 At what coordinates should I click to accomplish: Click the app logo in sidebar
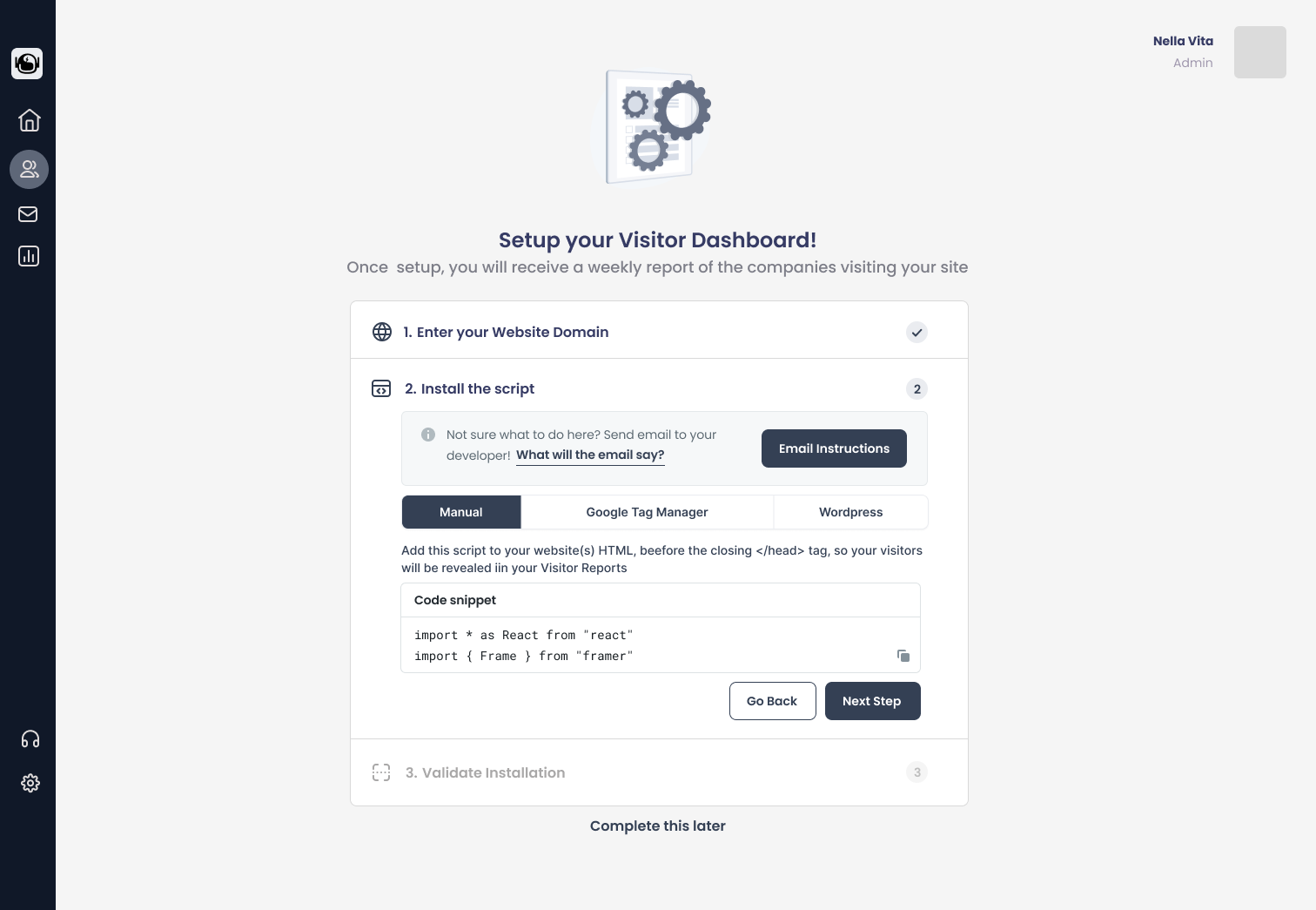click(27, 64)
